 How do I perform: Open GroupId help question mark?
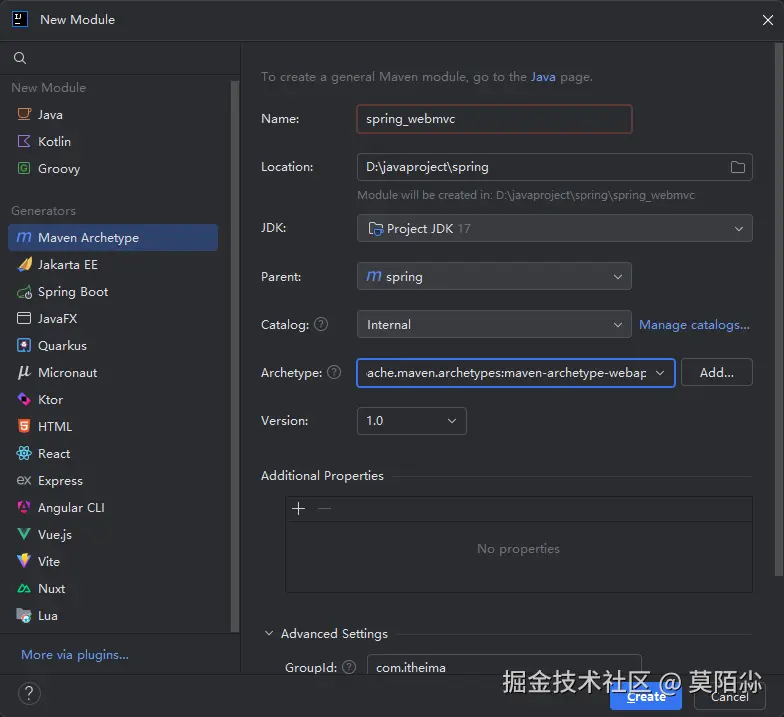349,667
